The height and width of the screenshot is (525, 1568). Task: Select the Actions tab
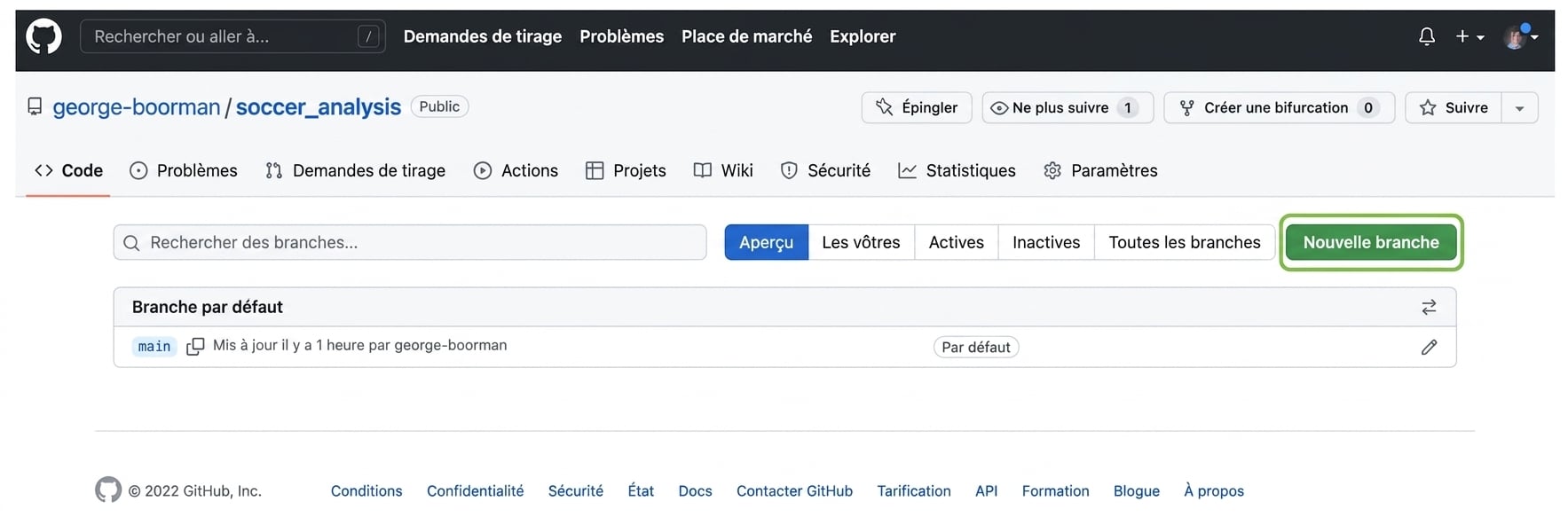pos(516,170)
